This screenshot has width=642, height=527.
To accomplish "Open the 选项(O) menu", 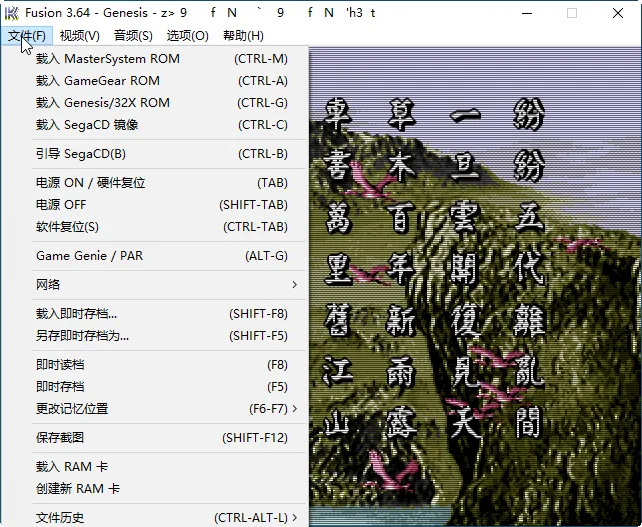I will tap(187, 36).
